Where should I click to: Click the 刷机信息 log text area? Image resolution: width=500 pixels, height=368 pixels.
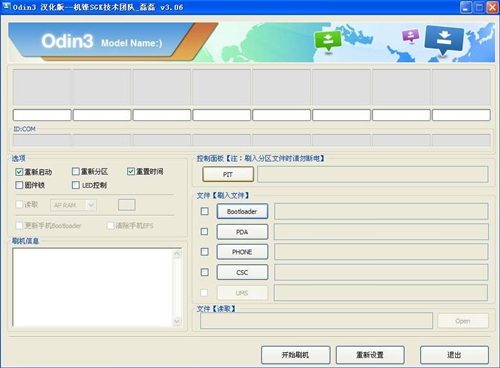coord(93,287)
